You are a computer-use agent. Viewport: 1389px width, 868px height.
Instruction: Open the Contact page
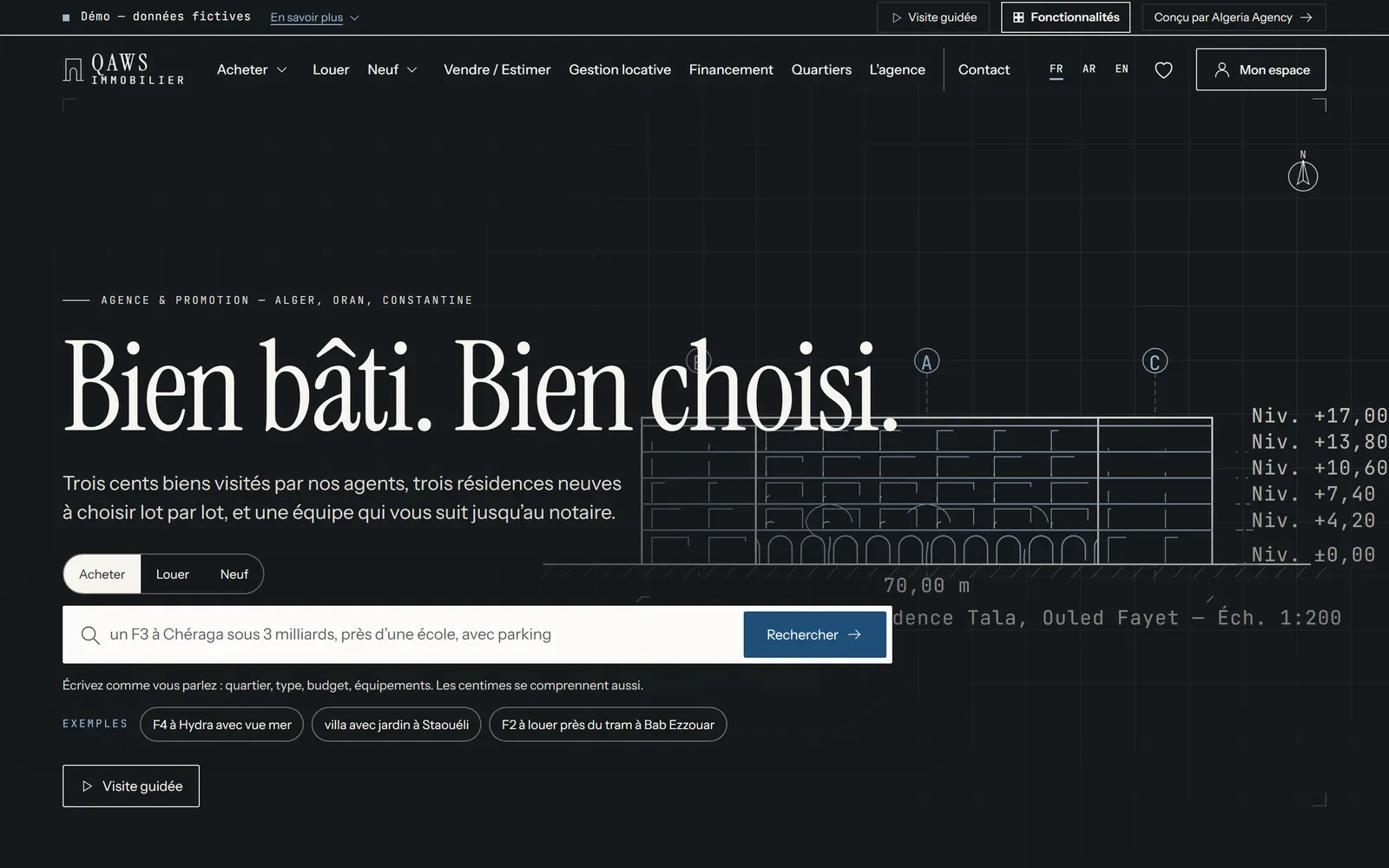point(984,69)
